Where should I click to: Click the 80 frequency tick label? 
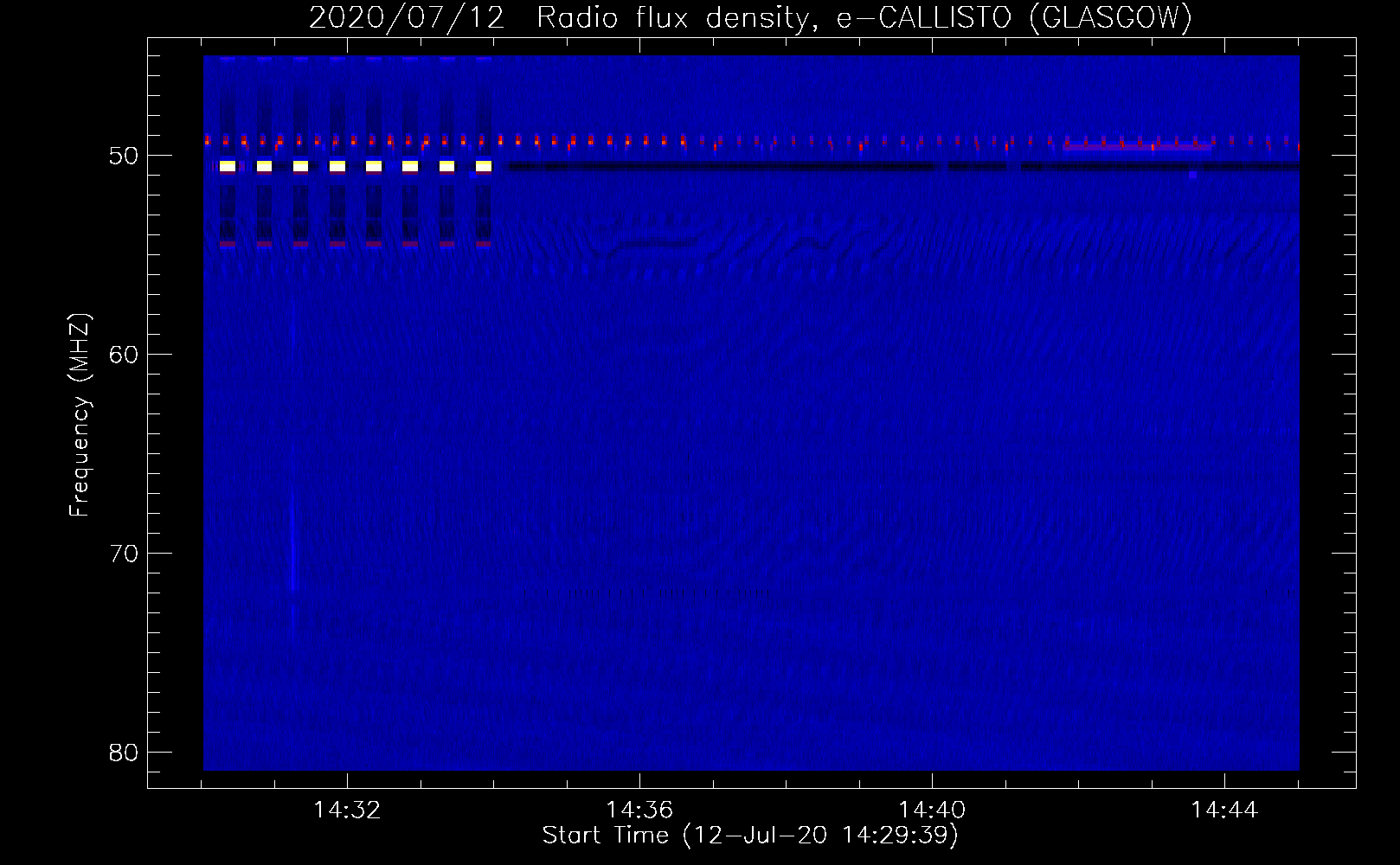pyautogui.click(x=125, y=753)
